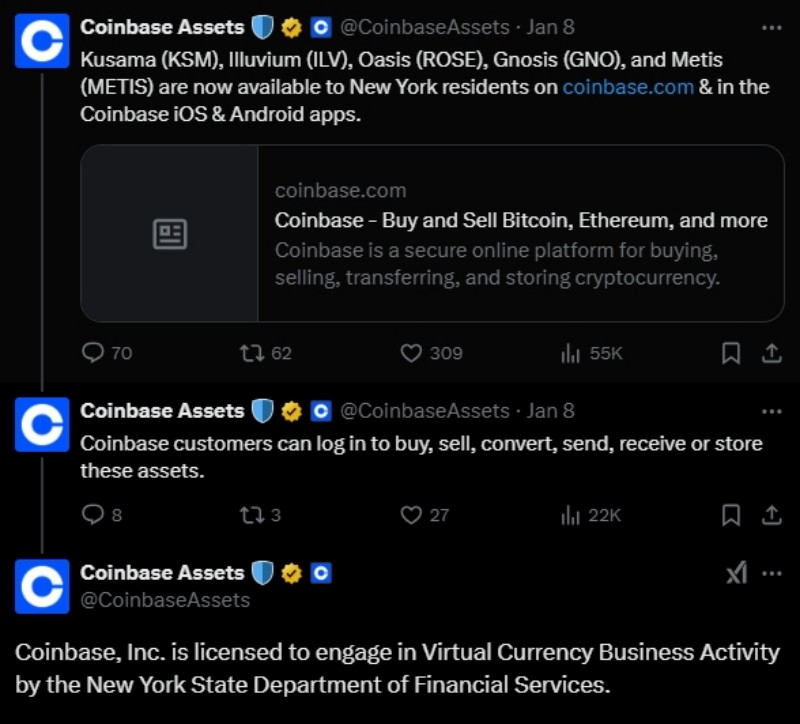Reply to the second tweet with 8 replies
The width and height of the screenshot is (800, 724).
click(x=92, y=515)
